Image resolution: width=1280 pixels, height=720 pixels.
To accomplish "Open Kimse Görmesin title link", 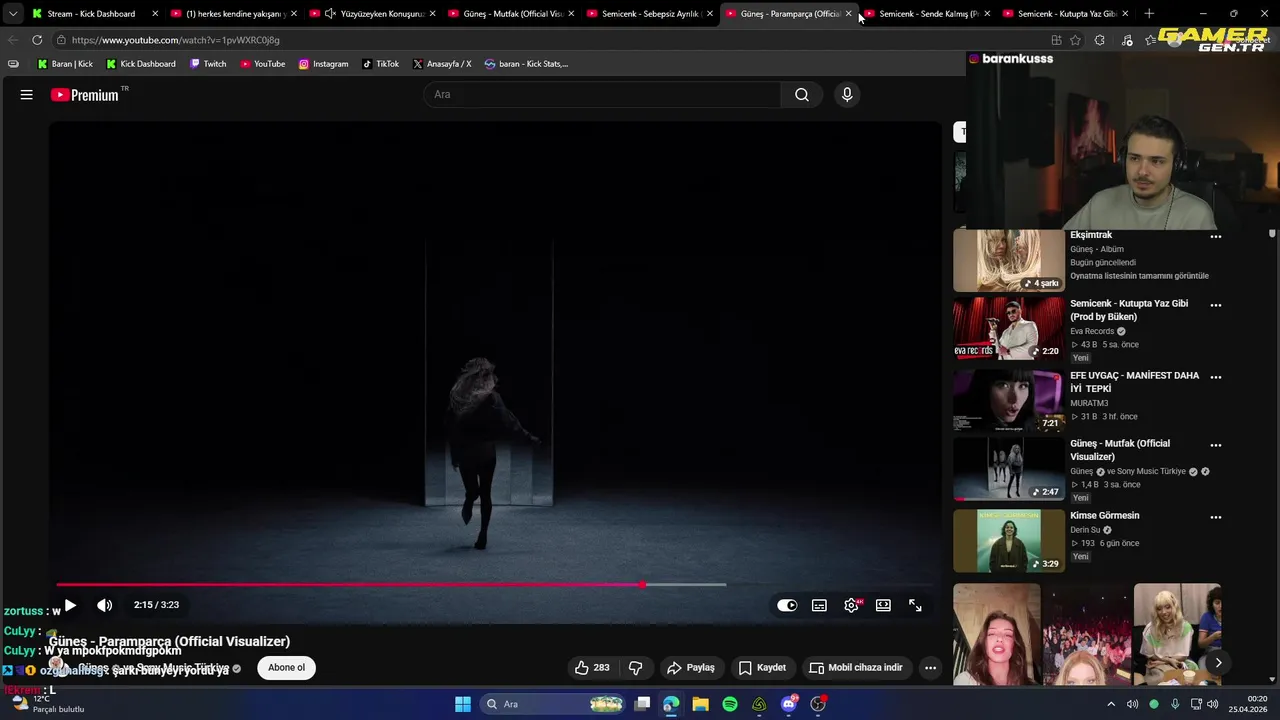I will [x=1104, y=516].
